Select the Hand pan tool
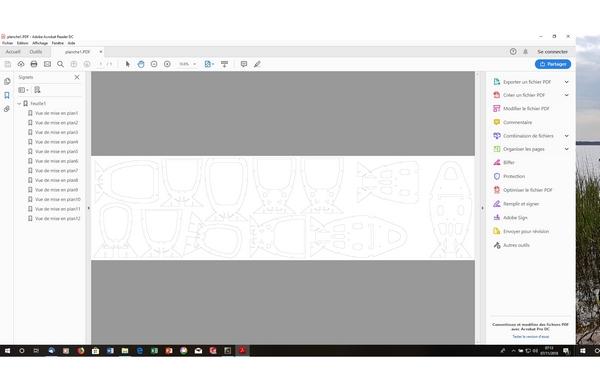Screen dimensions: 600x390 coord(141,64)
